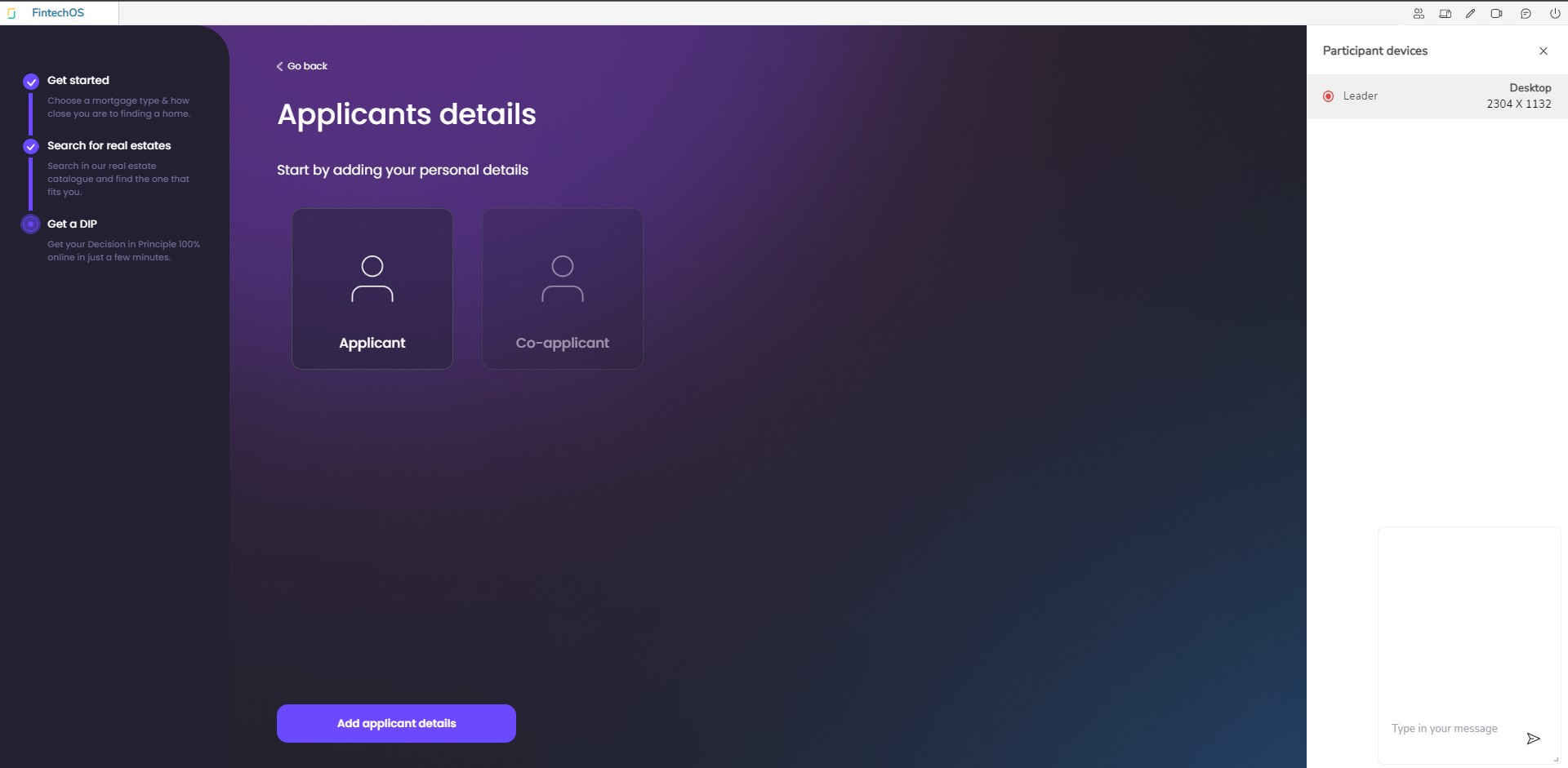
Task: Open the chat messages icon
Action: (1526, 13)
